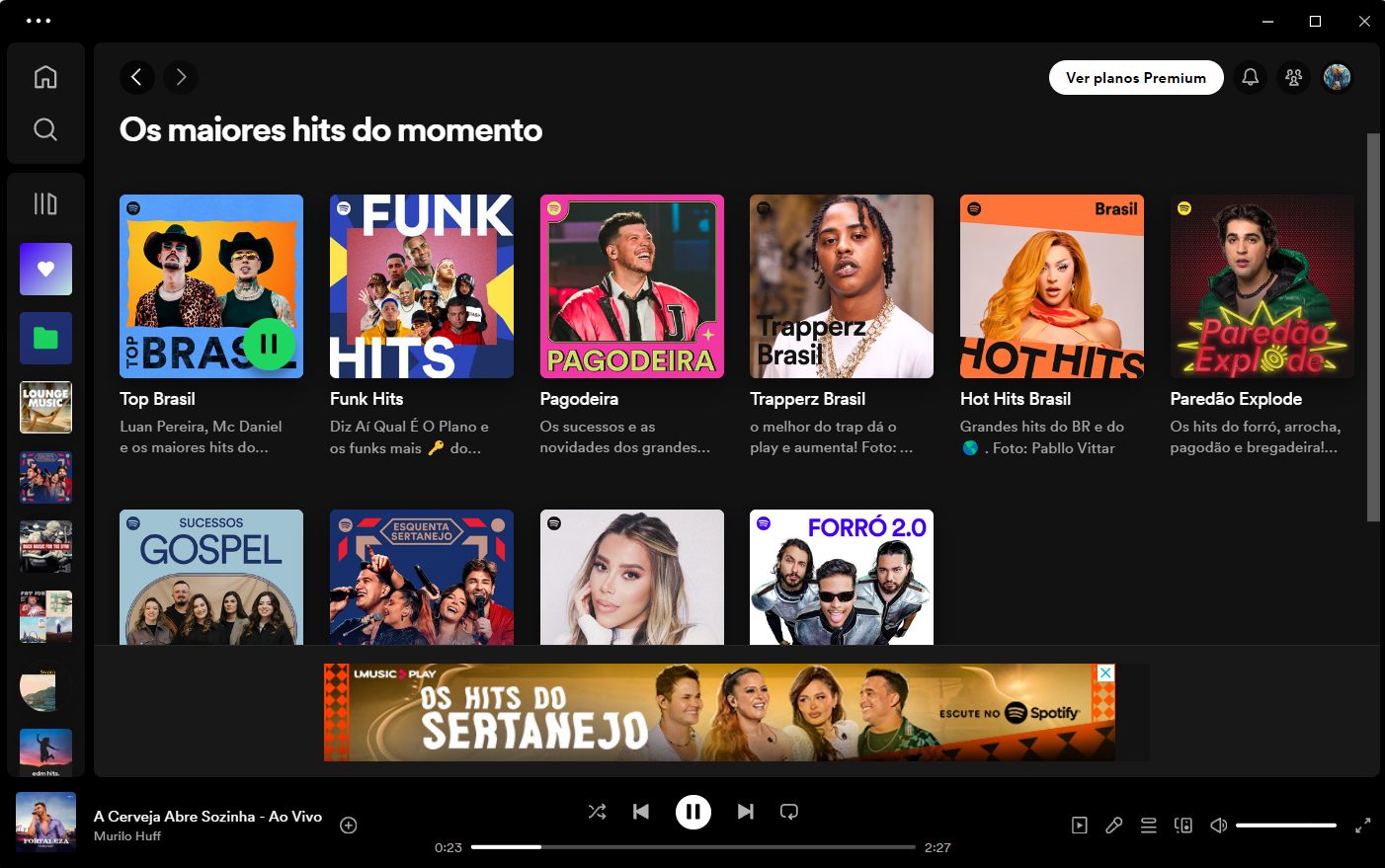Viewport: 1385px width, 868px height.
Task: Click the main content vertical scrollbar
Action: [1373, 327]
